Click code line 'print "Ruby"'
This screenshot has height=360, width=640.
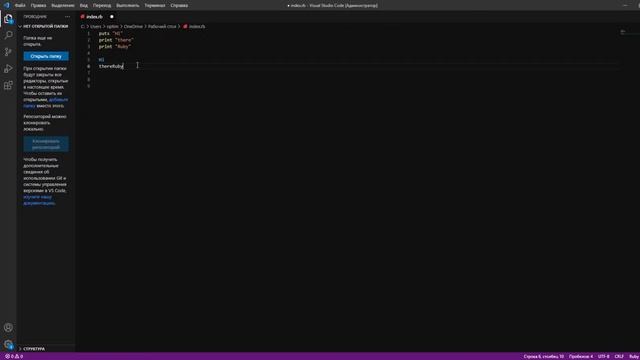click(x=115, y=47)
